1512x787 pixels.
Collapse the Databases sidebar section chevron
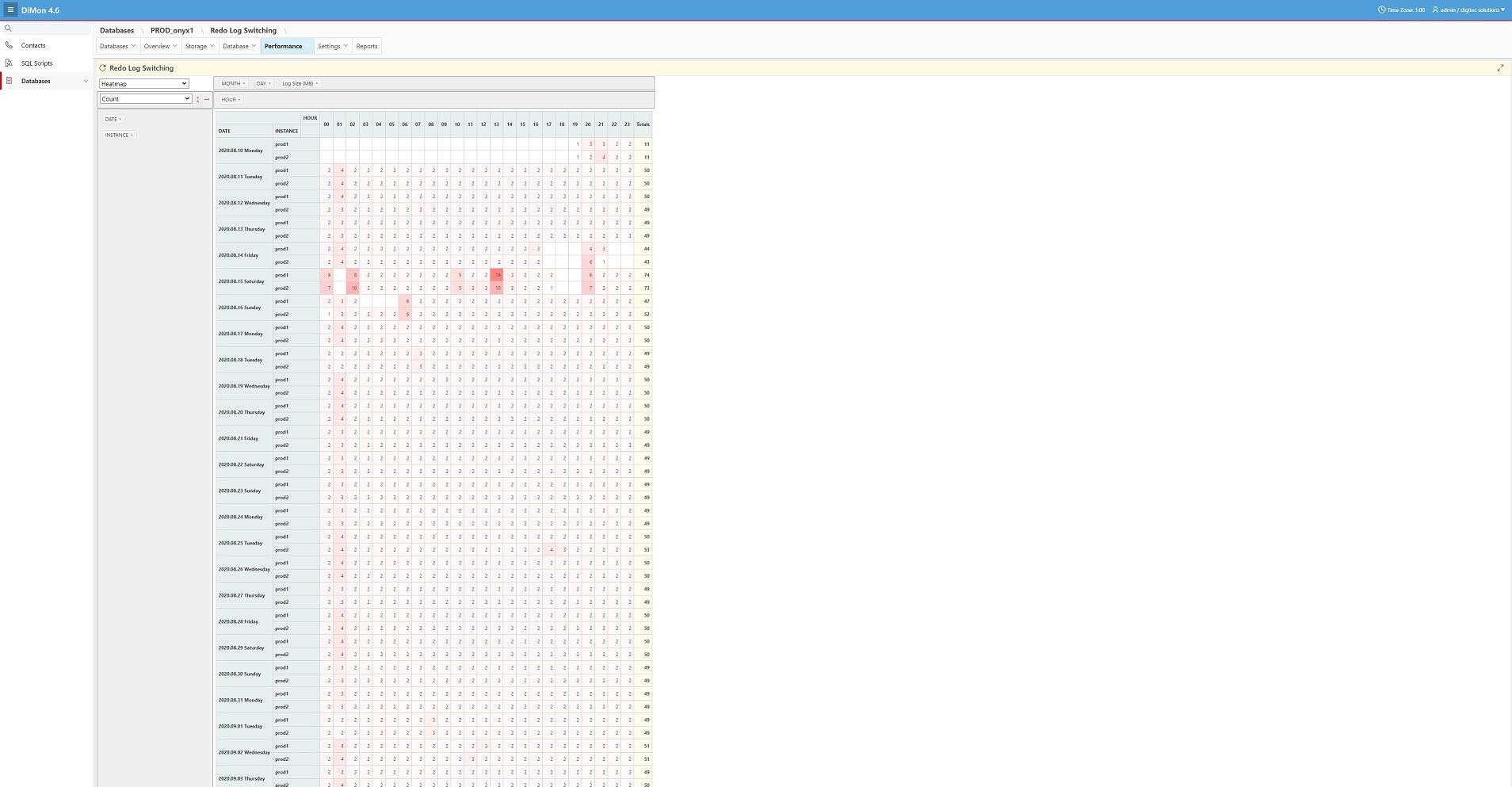pyautogui.click(x=86, y=81)
